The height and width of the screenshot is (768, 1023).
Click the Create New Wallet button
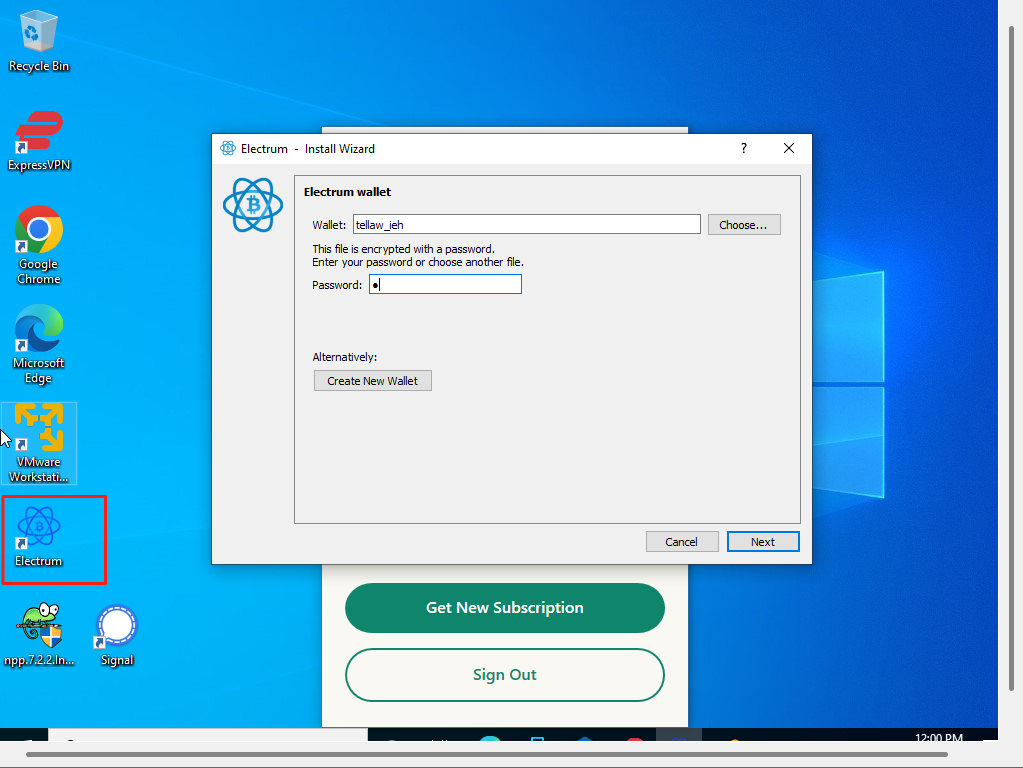pos(372,381)
